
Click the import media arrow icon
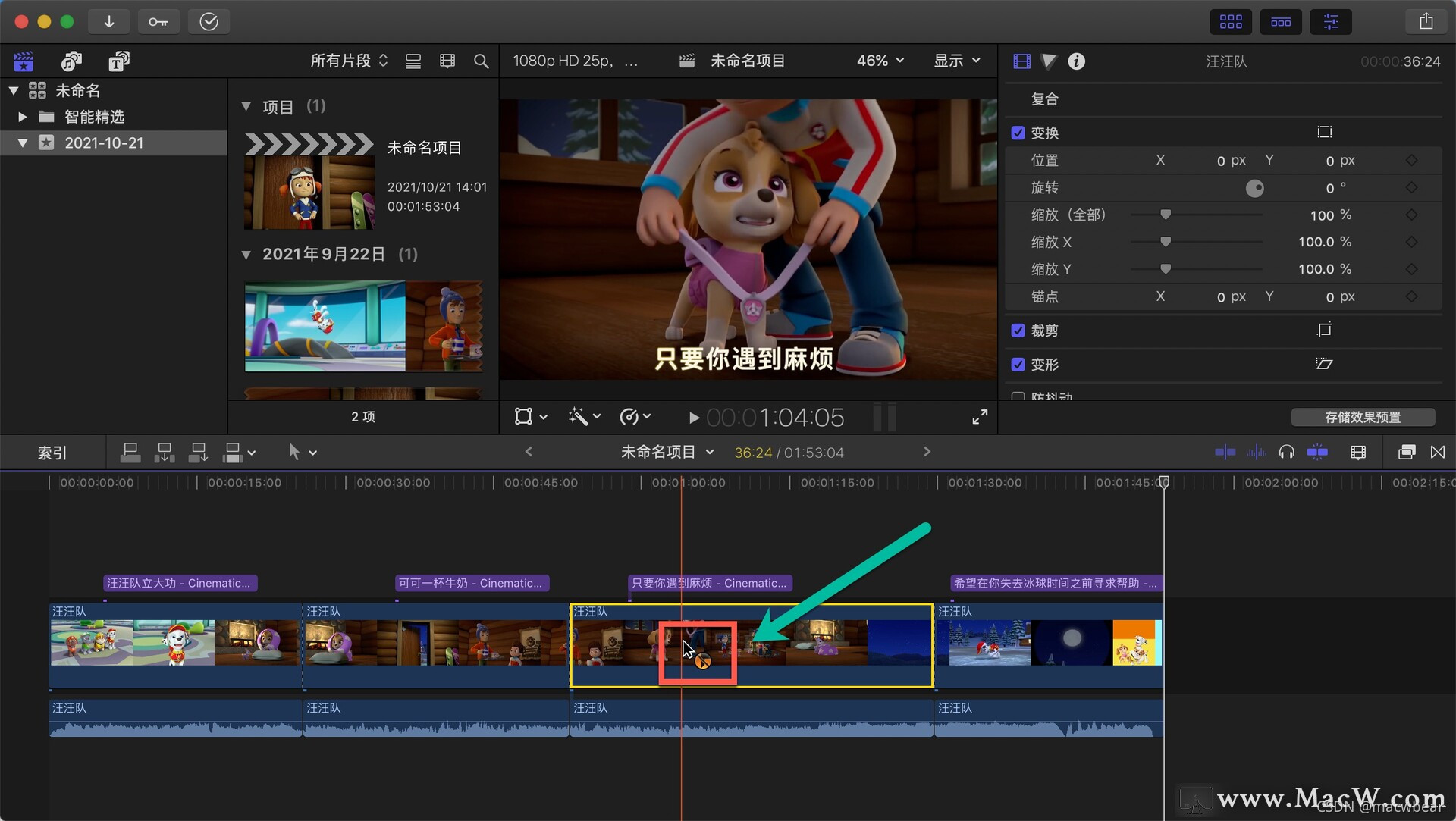click(x=109, y=21)
